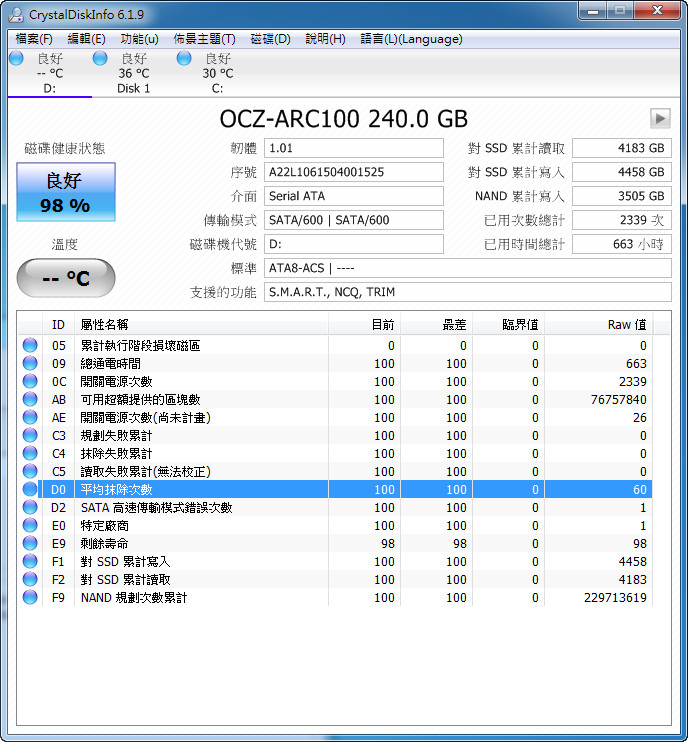Click power on count value 2339 次

pyautogui.click(x=622, y=220)
